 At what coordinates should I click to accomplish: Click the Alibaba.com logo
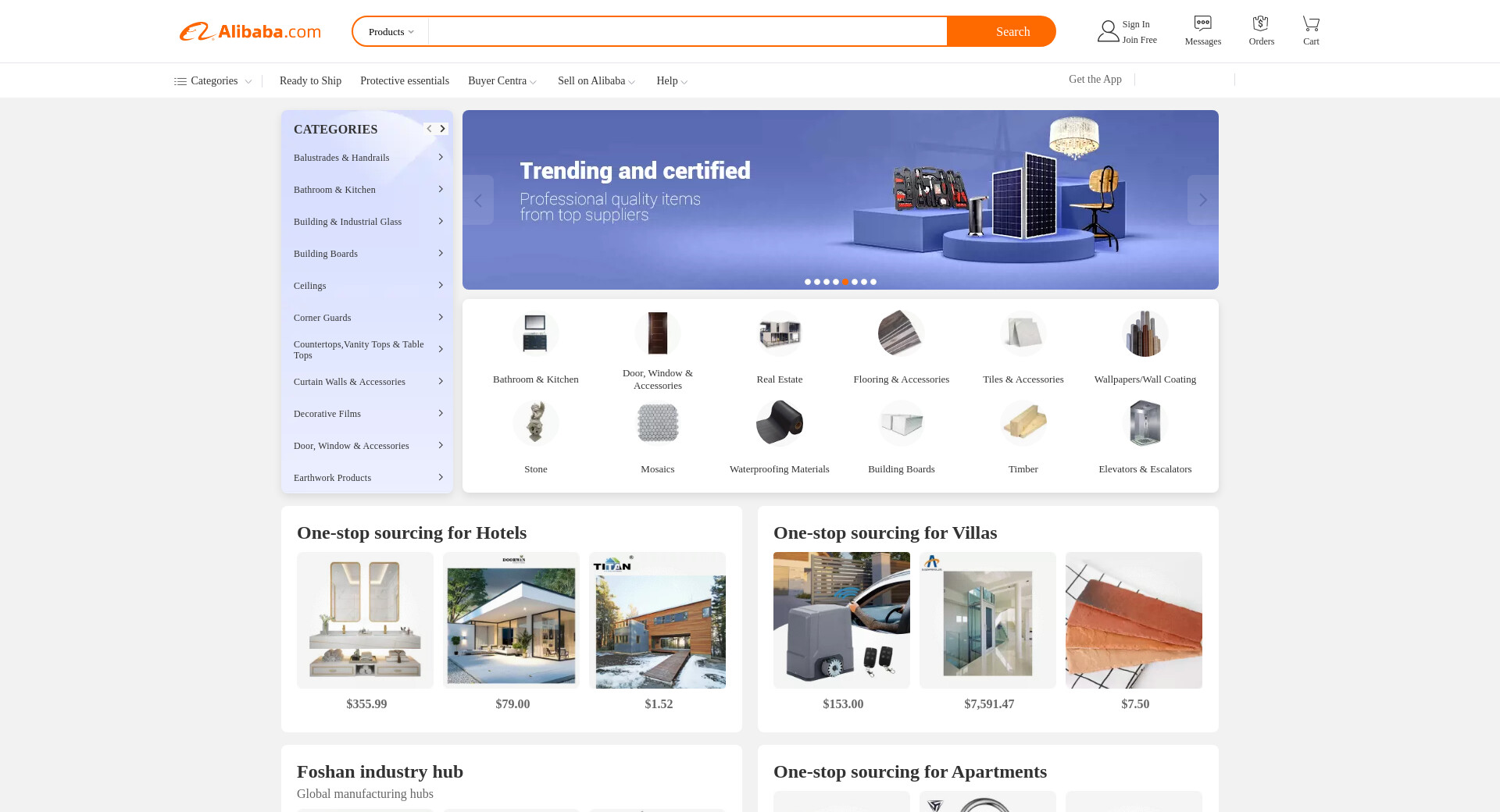250,31
